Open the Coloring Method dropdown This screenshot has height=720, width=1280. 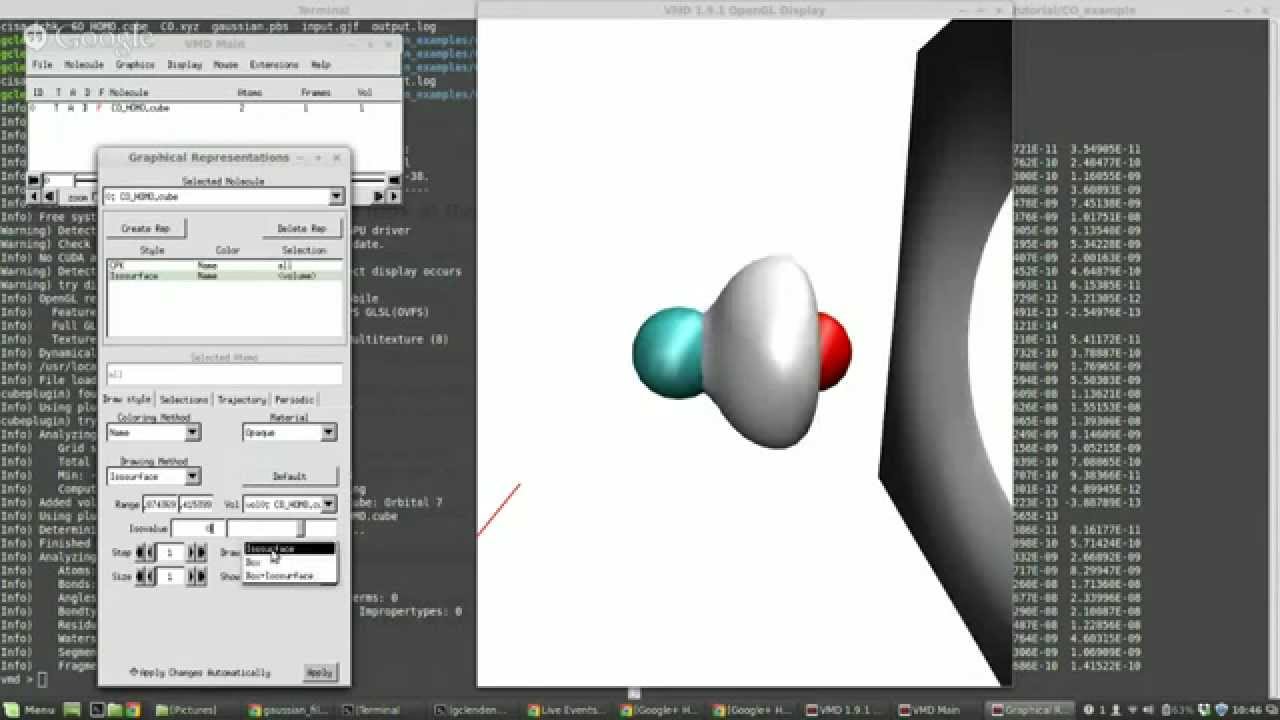coord(154,433)
